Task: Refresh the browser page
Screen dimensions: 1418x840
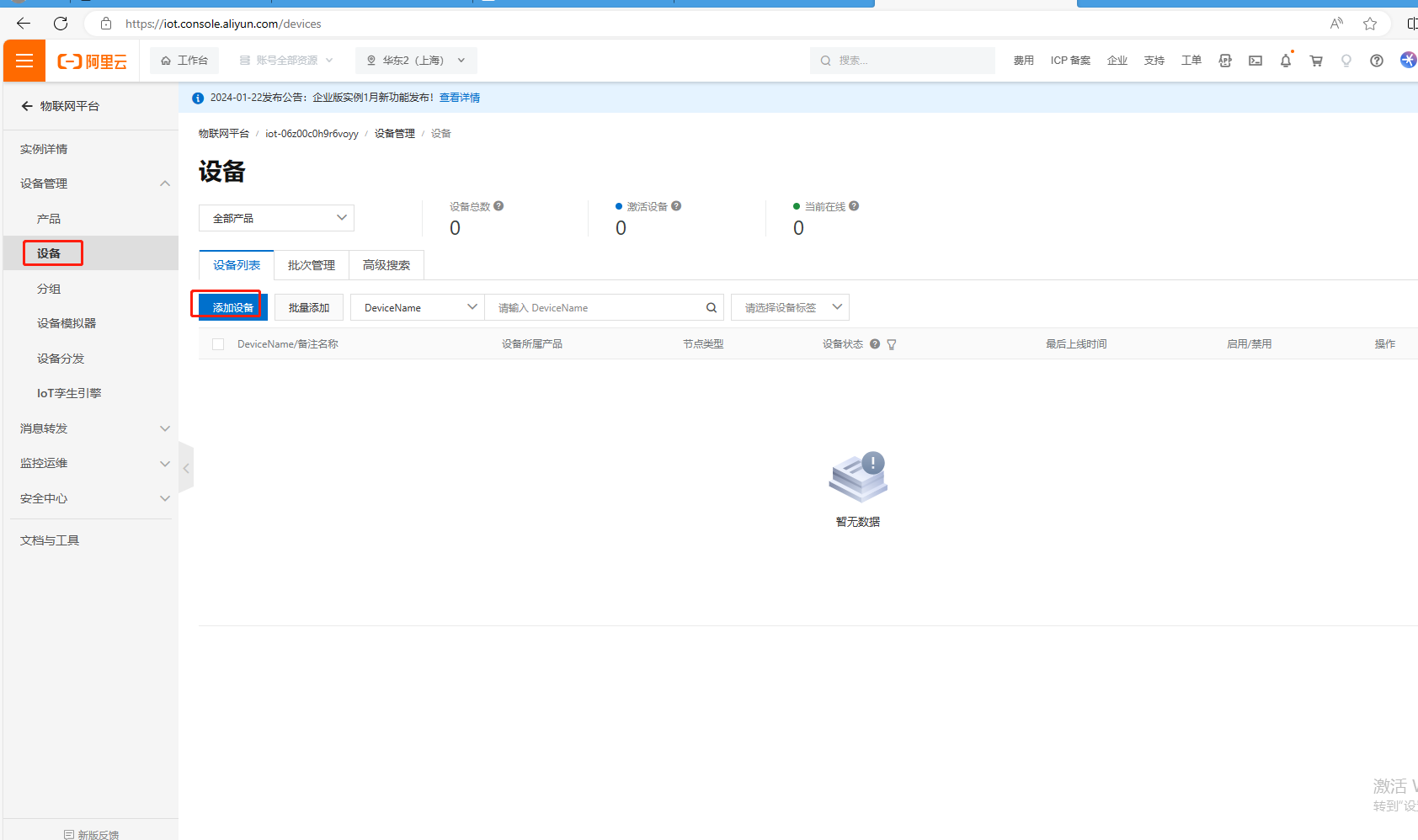Action: click(61, 24)
